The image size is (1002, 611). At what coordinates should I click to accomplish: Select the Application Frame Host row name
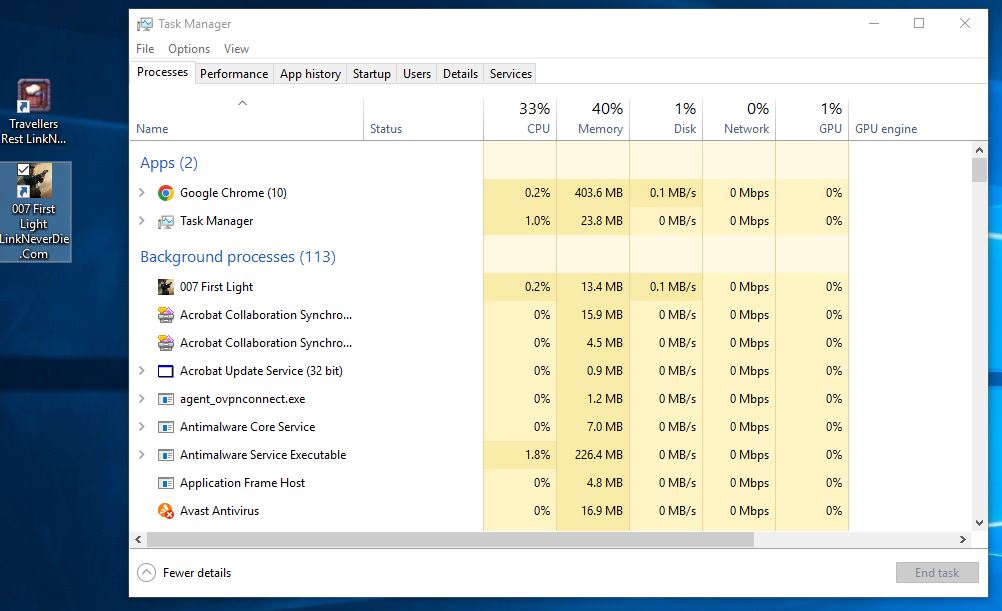tap(242, 483)
